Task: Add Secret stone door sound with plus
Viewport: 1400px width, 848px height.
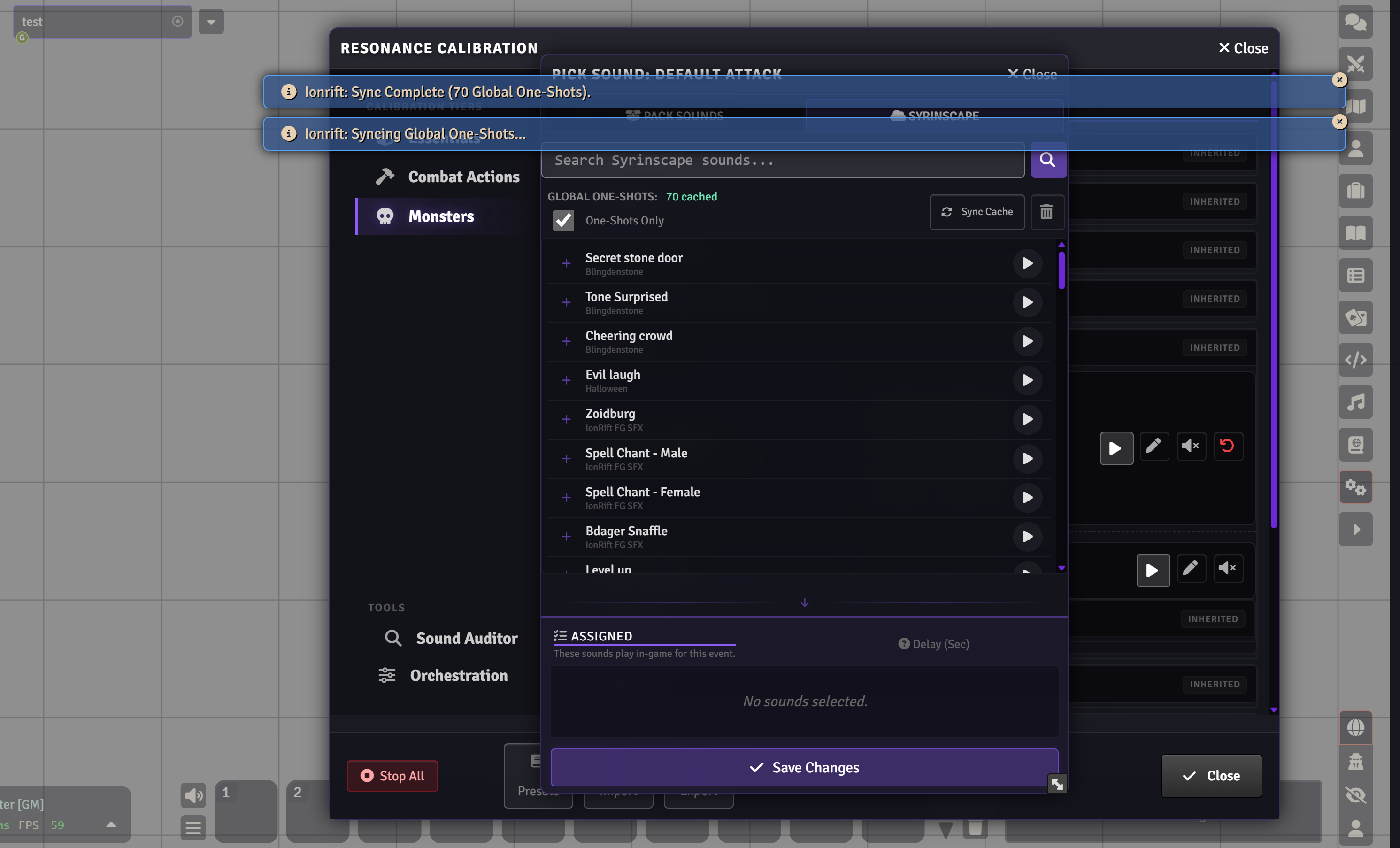Action: pos(566,264)
